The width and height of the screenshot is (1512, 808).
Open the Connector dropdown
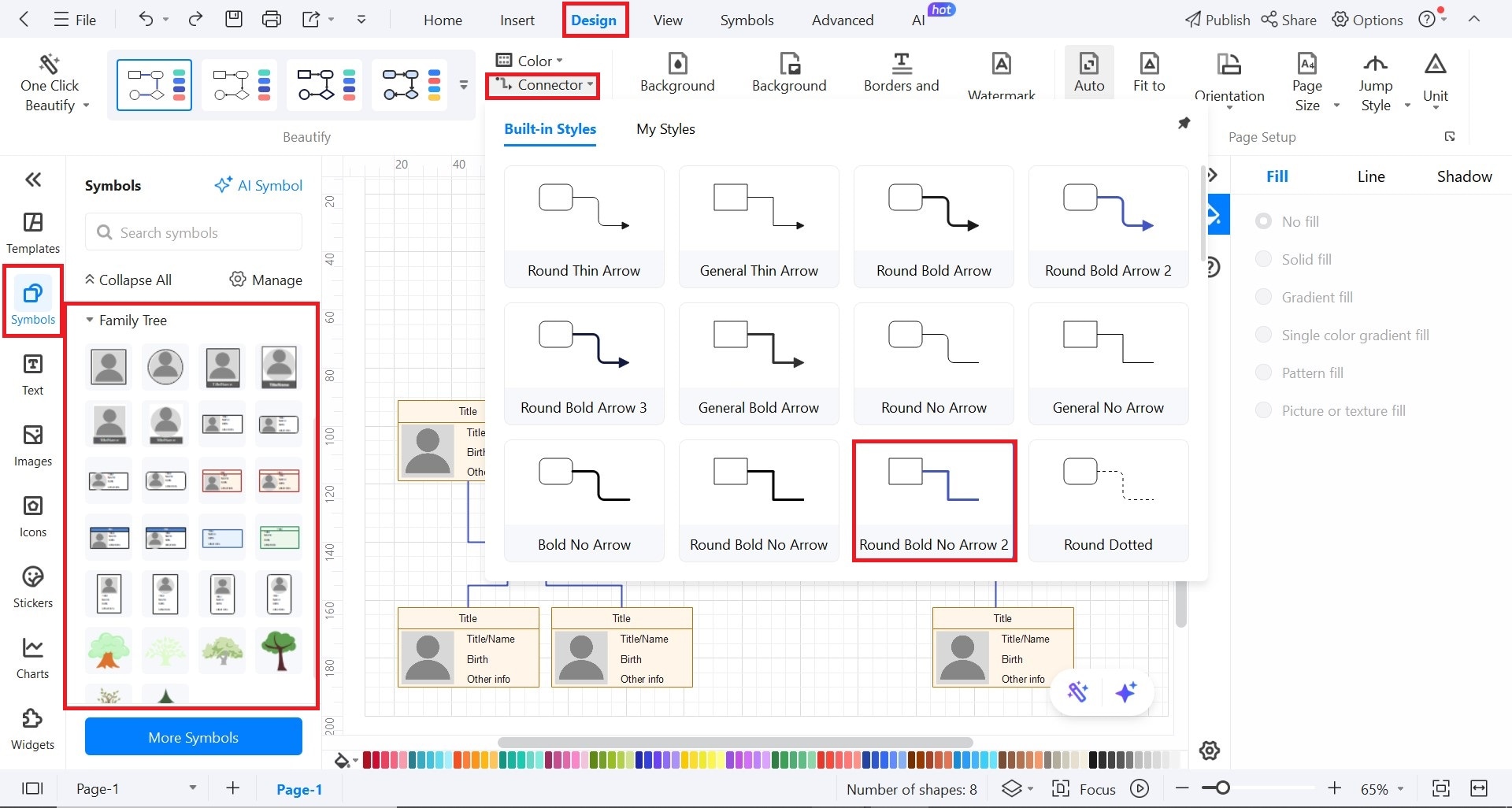click(x=543, y=85)
